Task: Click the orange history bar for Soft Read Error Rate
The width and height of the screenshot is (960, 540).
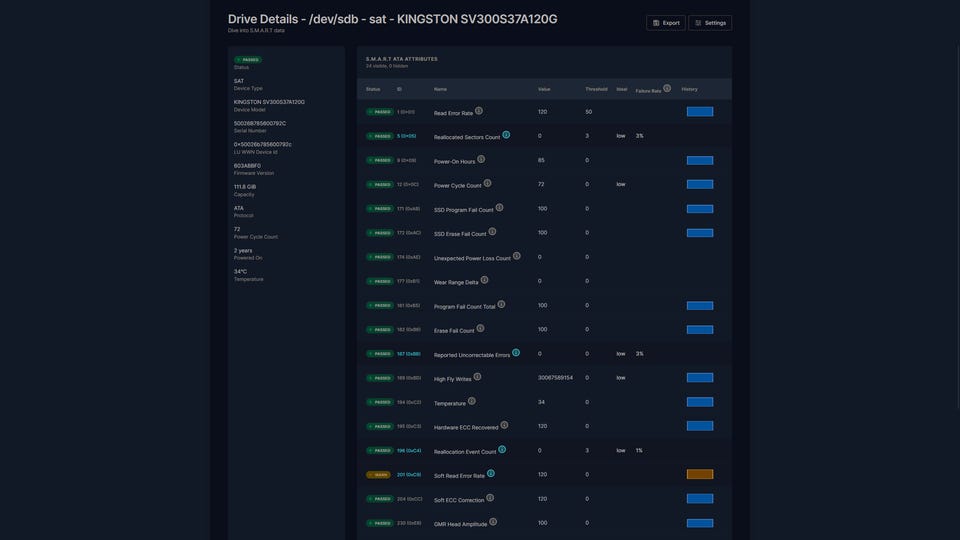Action: tap(699, 474)
